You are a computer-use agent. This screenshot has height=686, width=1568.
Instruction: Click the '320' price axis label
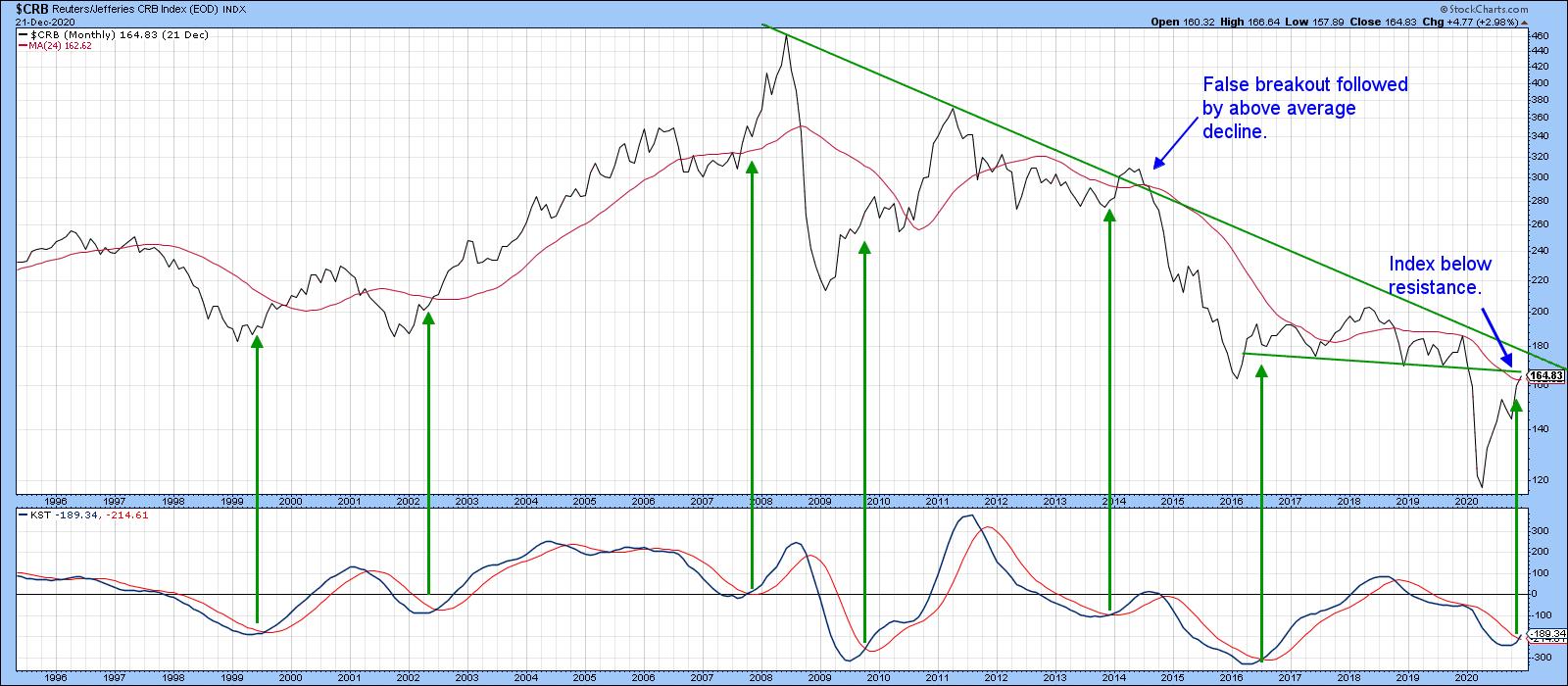point(1538,158)
